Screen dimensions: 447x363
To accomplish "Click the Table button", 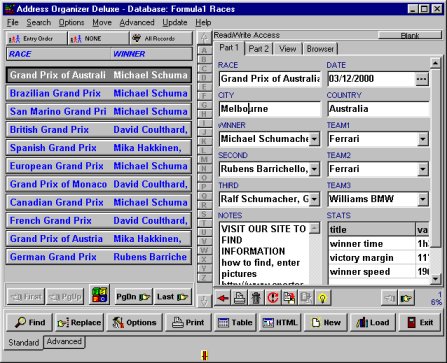I will tap(236, 322).
